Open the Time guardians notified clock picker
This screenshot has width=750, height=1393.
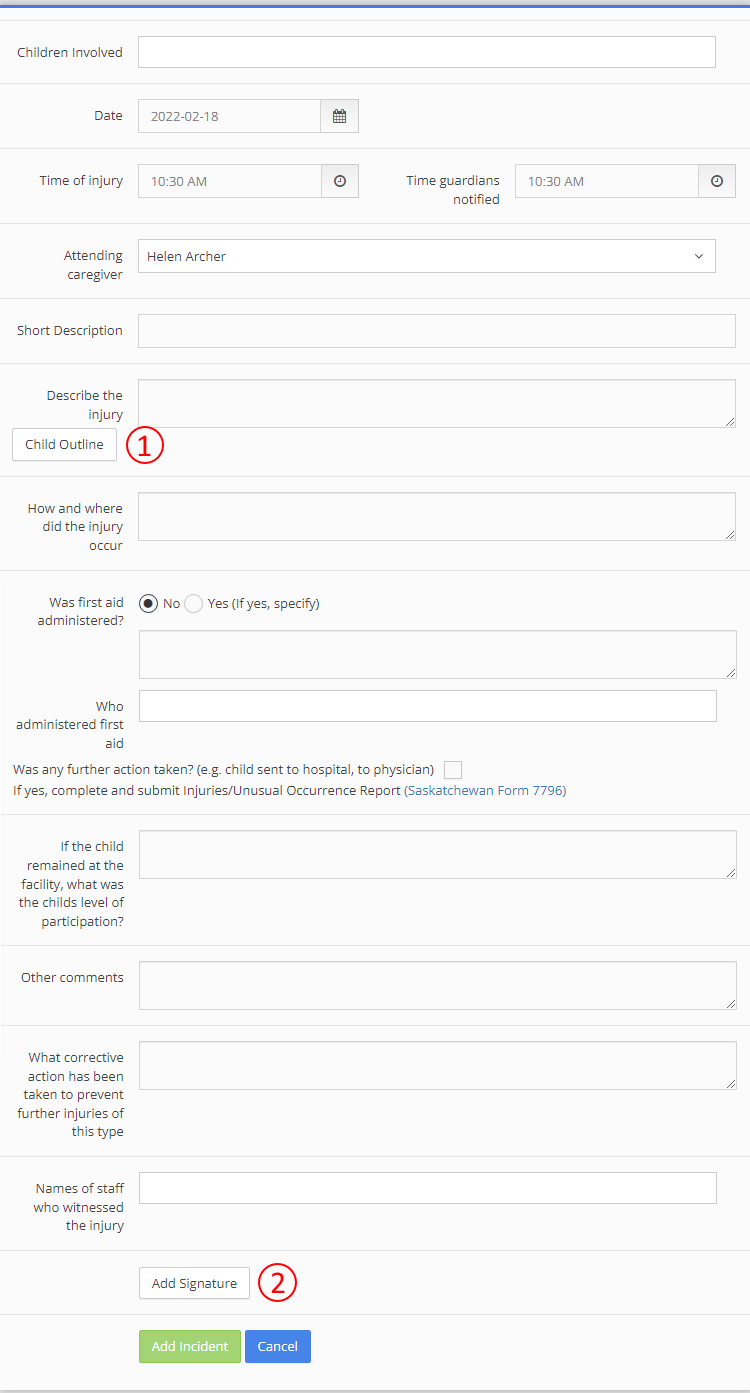pos(717,180)
